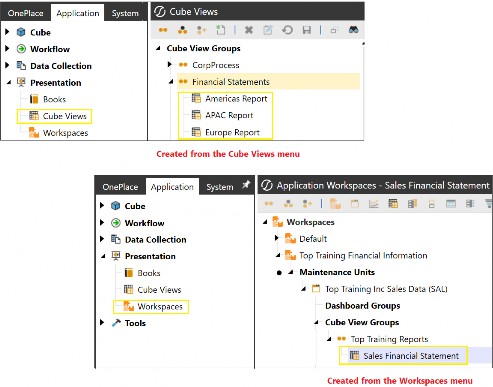Click Manage Profile Members icon in Cube Views toolbar
This screenshot has width=493, height=387.
[202, 30]
